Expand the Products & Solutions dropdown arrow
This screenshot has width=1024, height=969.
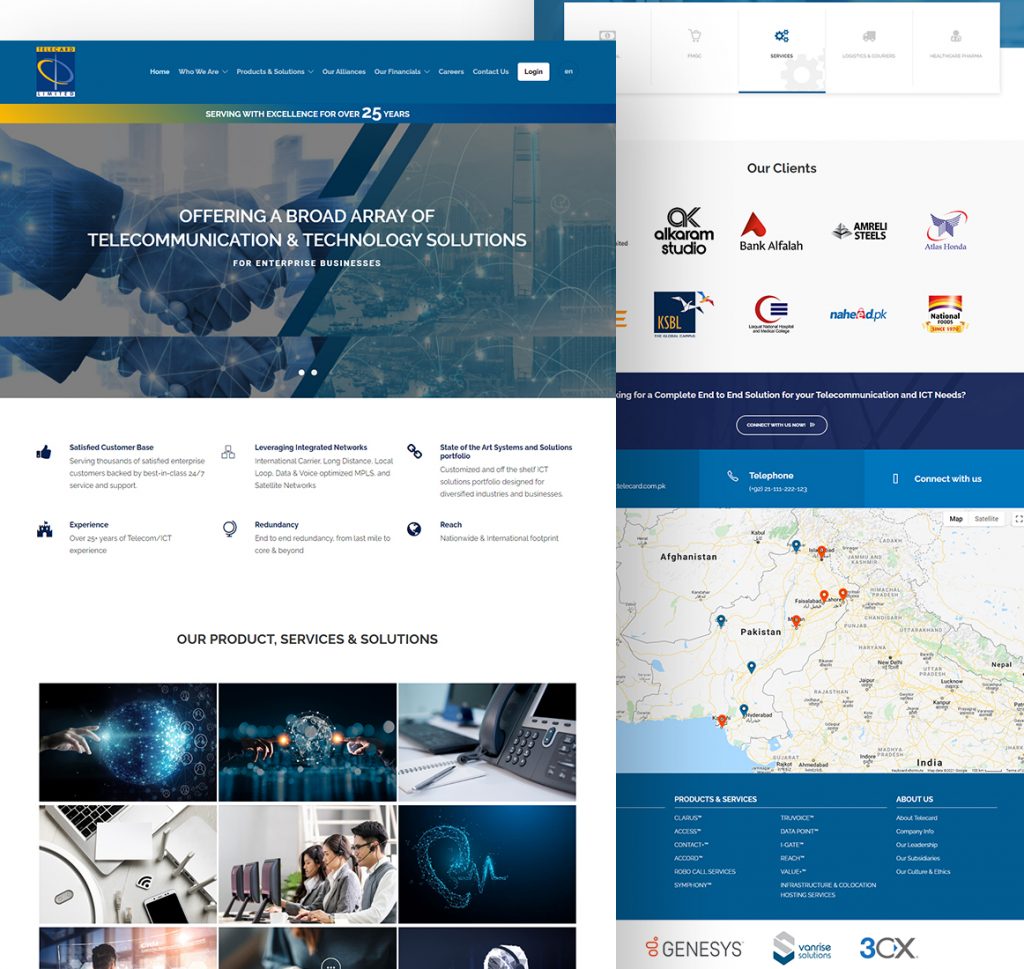[311, 72]
